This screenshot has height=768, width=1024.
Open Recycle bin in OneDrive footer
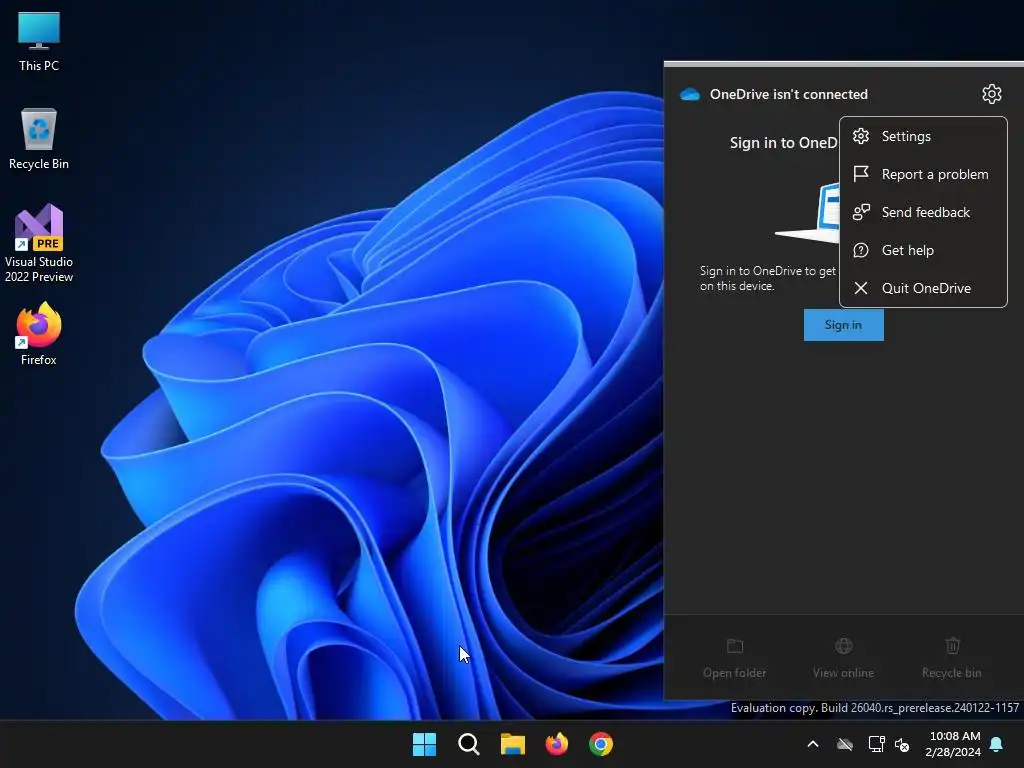pos(952,658)
